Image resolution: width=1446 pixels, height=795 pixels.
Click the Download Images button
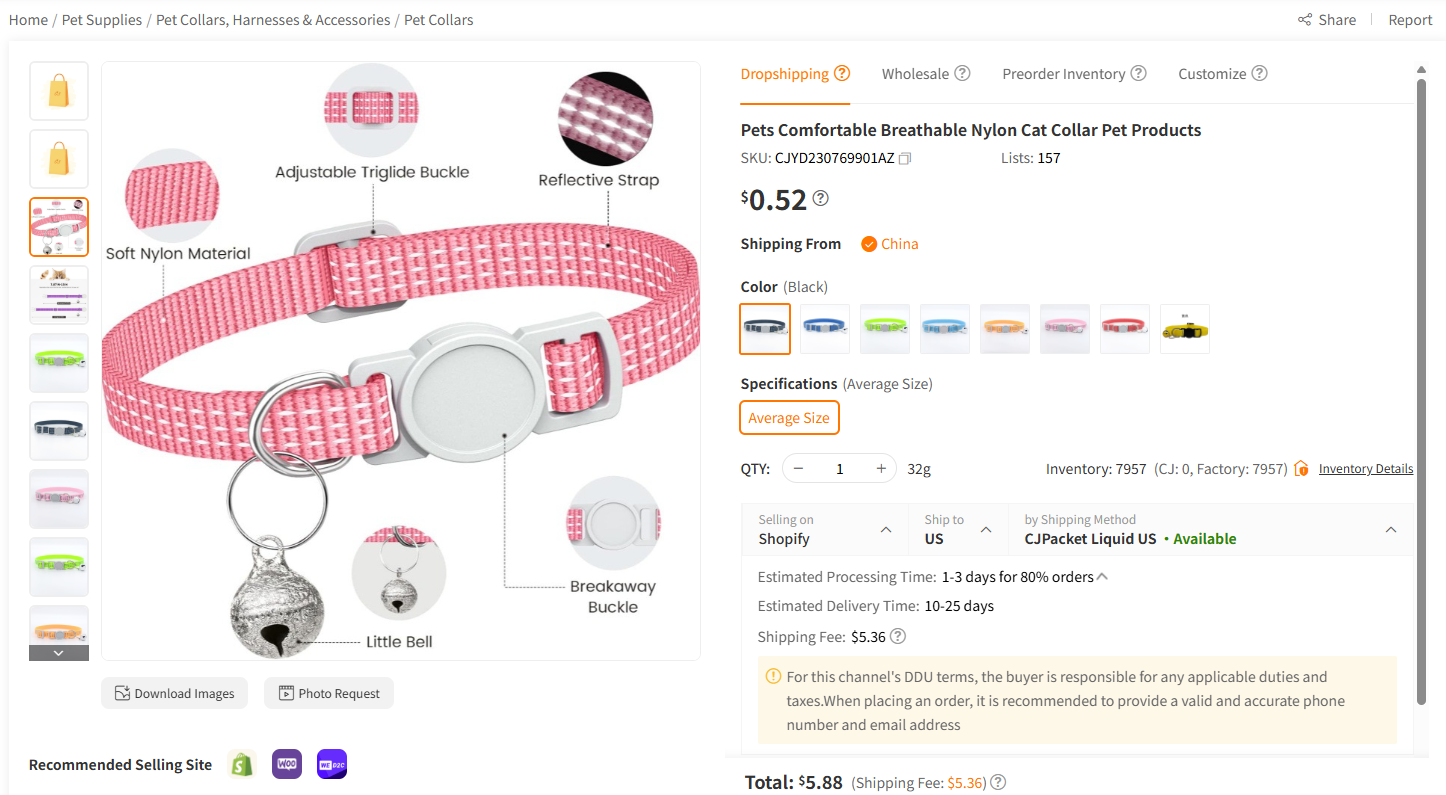[174, 692]
